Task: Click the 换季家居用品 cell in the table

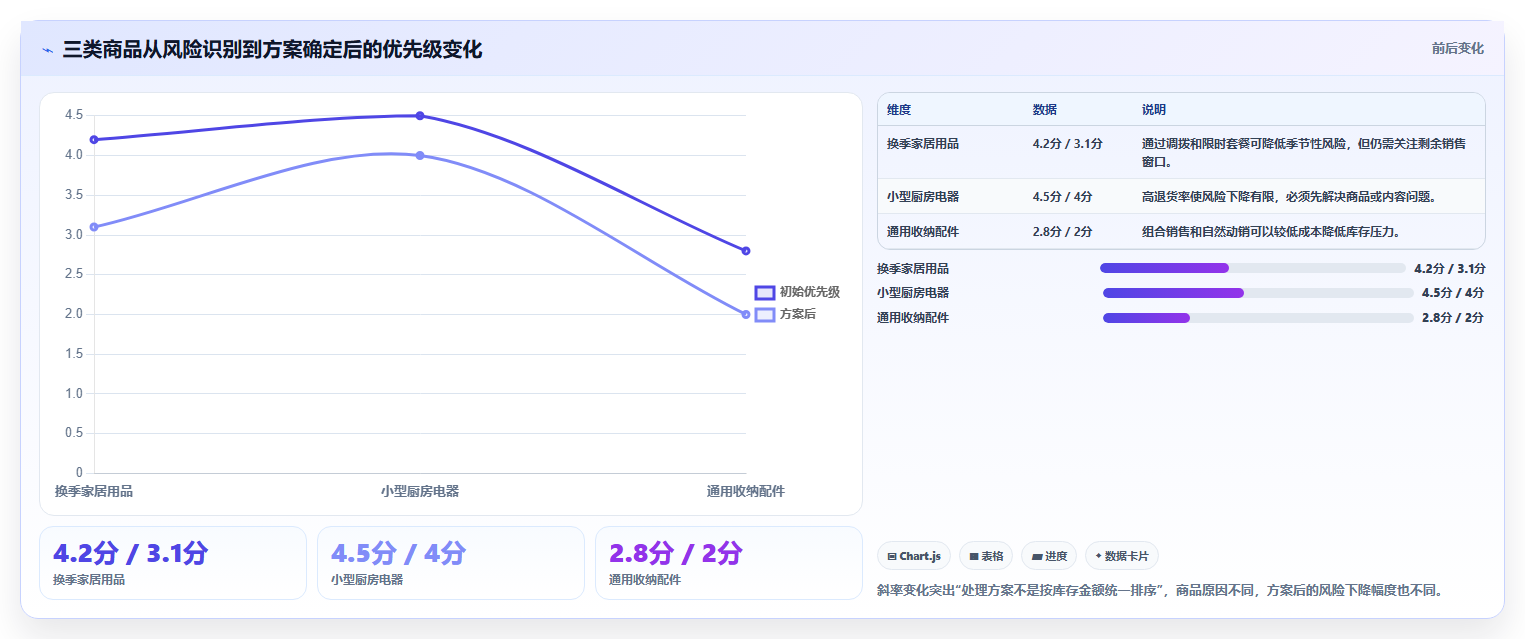Action: click(x=923, y=144)
